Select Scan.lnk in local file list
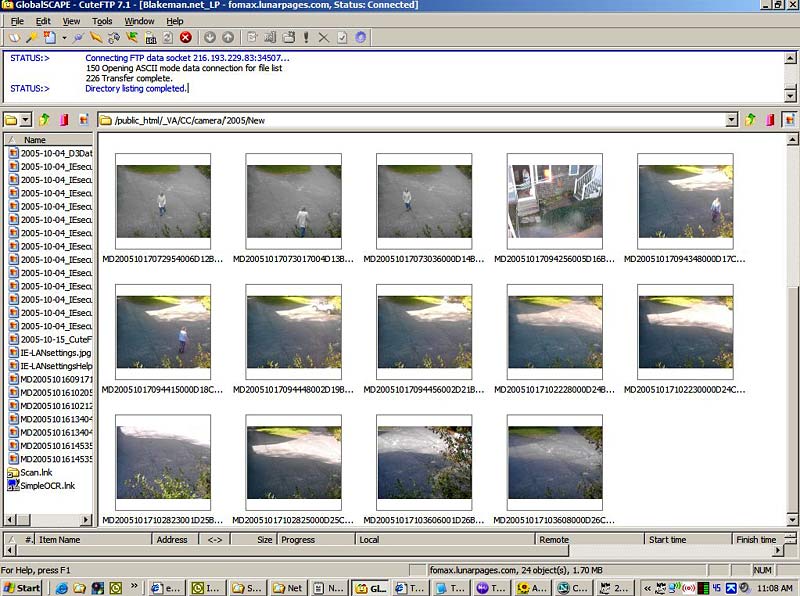This screenshot has width=800, height=596. [37, 472]
